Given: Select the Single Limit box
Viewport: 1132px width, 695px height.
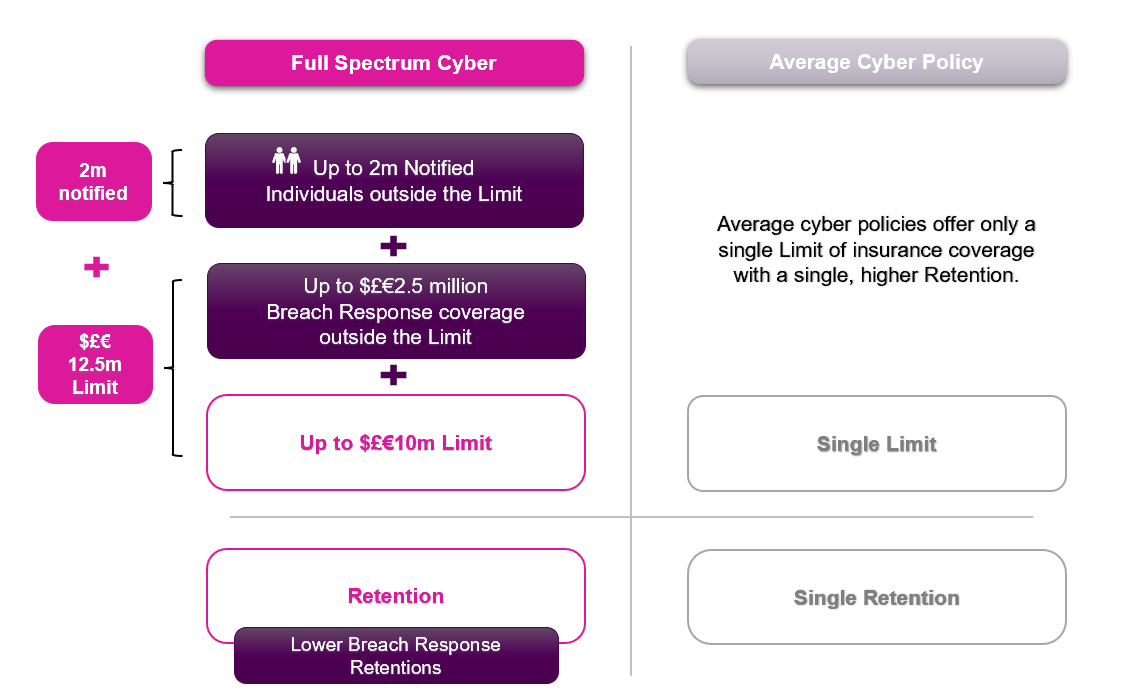Looking at the screenshot, I should (x=876, y=444).
